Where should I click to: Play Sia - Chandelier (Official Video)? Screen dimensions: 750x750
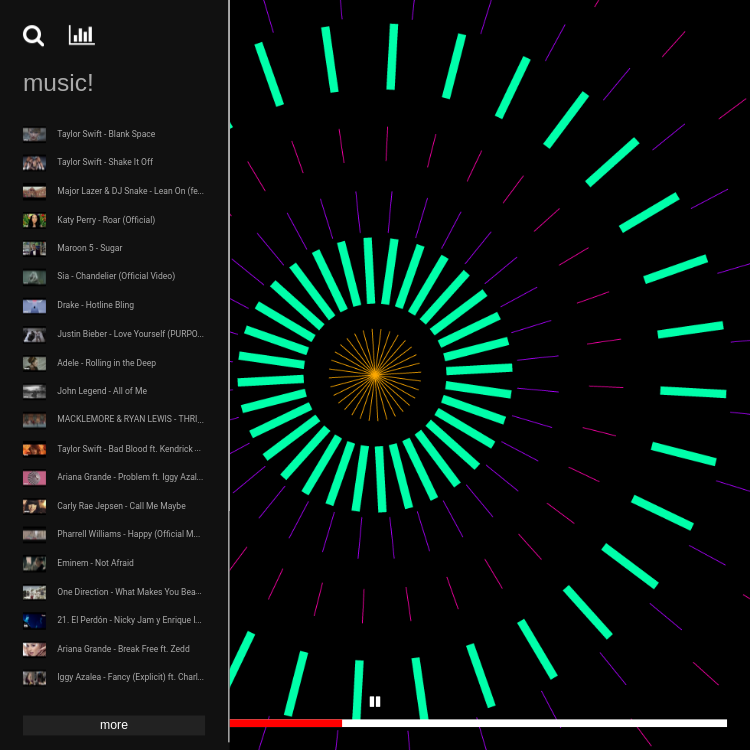[x=116, y=276]
